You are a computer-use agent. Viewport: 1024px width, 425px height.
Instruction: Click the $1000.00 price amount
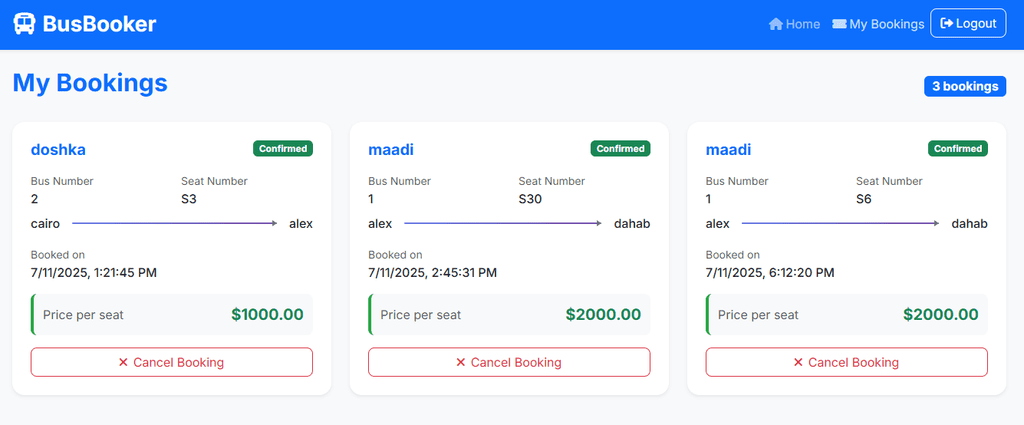tap(267, 314)
